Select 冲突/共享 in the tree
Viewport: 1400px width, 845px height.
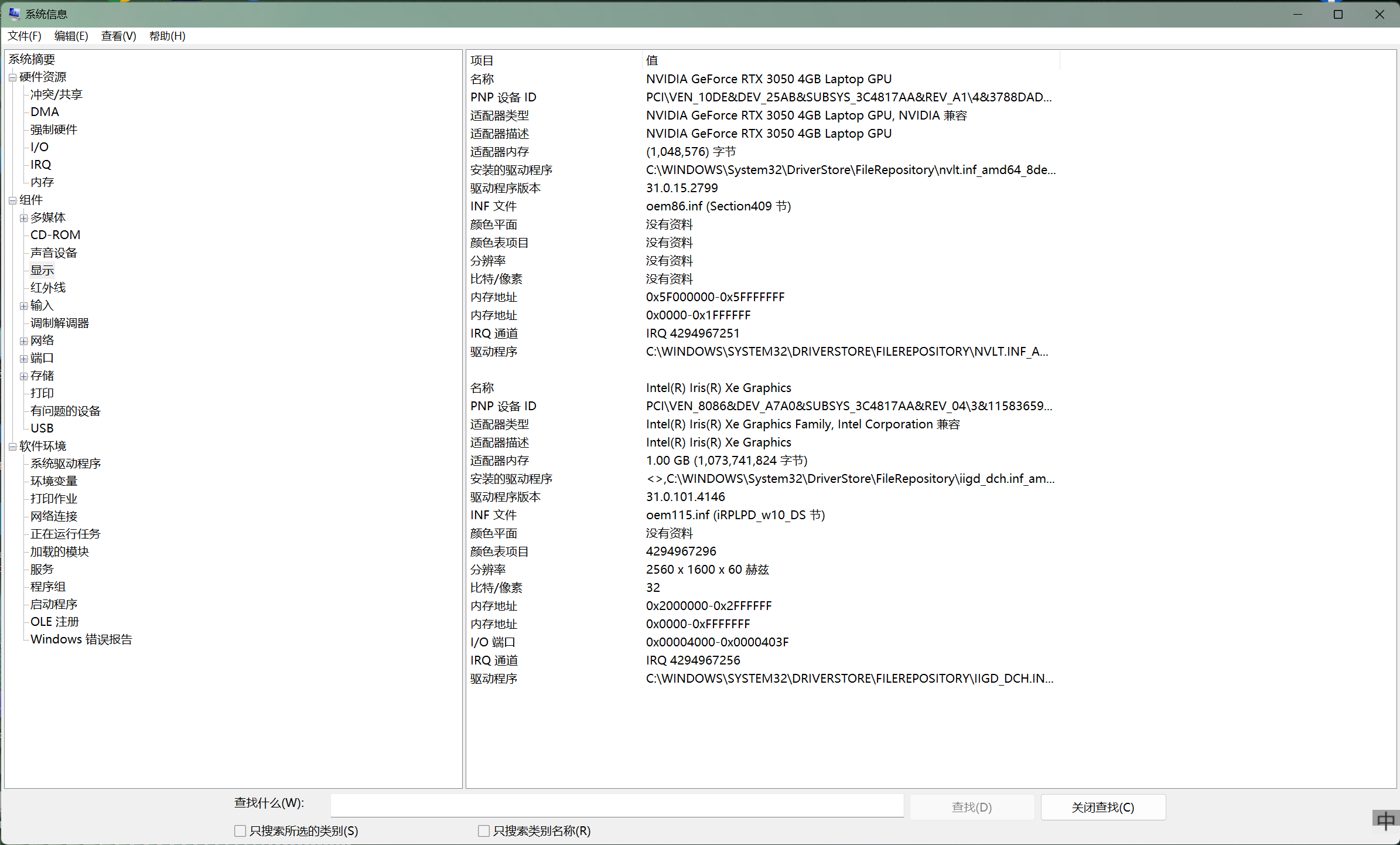tap(56, 94)
